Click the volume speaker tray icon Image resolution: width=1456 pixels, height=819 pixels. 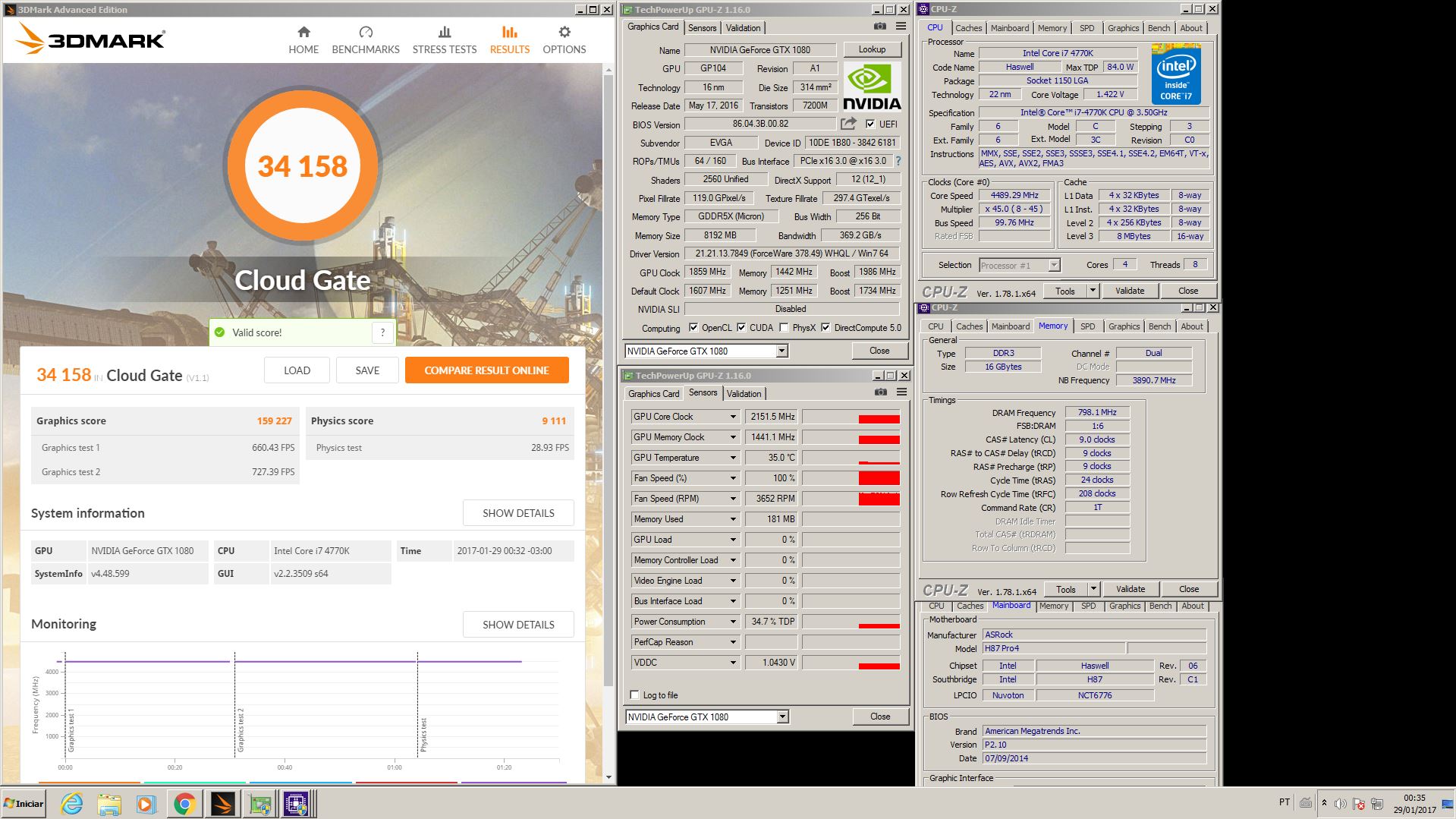[x=1341, y=804]
